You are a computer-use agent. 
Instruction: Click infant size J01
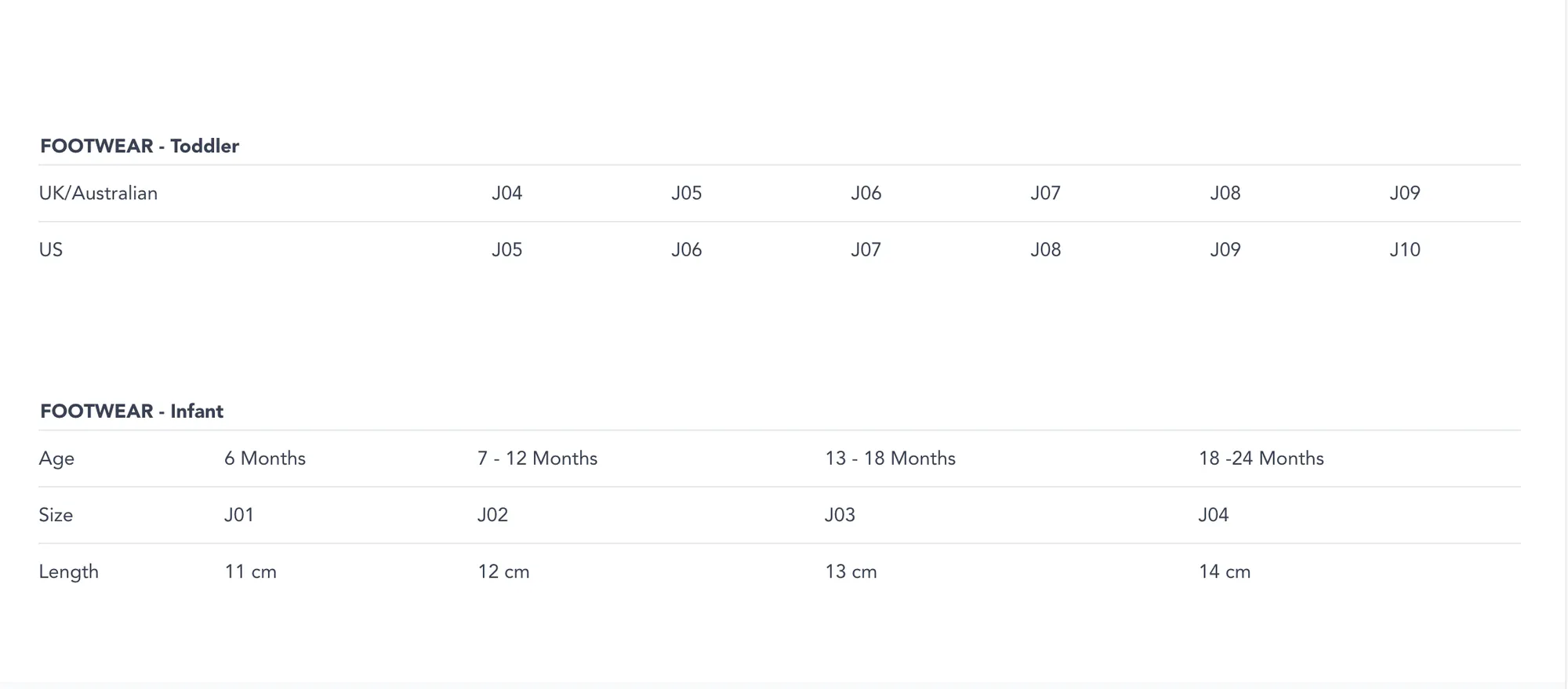[x=238, y=515]
